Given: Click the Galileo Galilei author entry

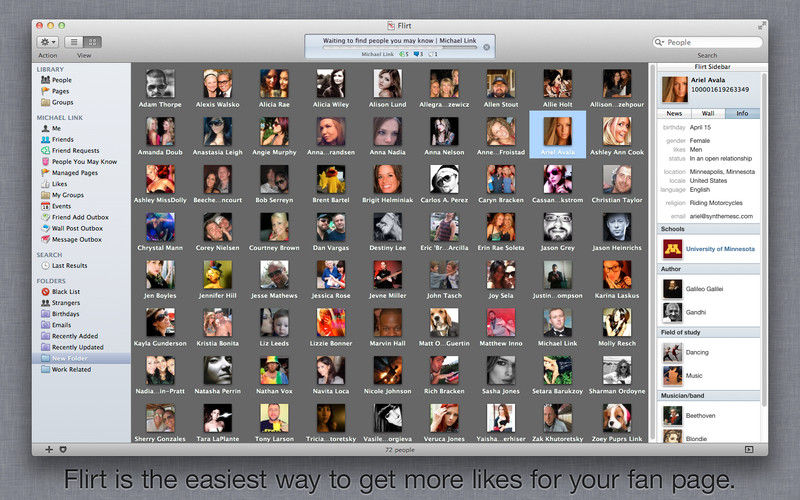Looking at the screenshot, I should pyautogui.click(x=704, y=289).
